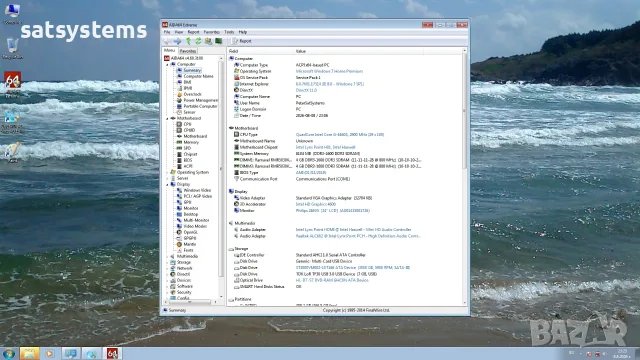Select Fonts under Display

[188, 250]
